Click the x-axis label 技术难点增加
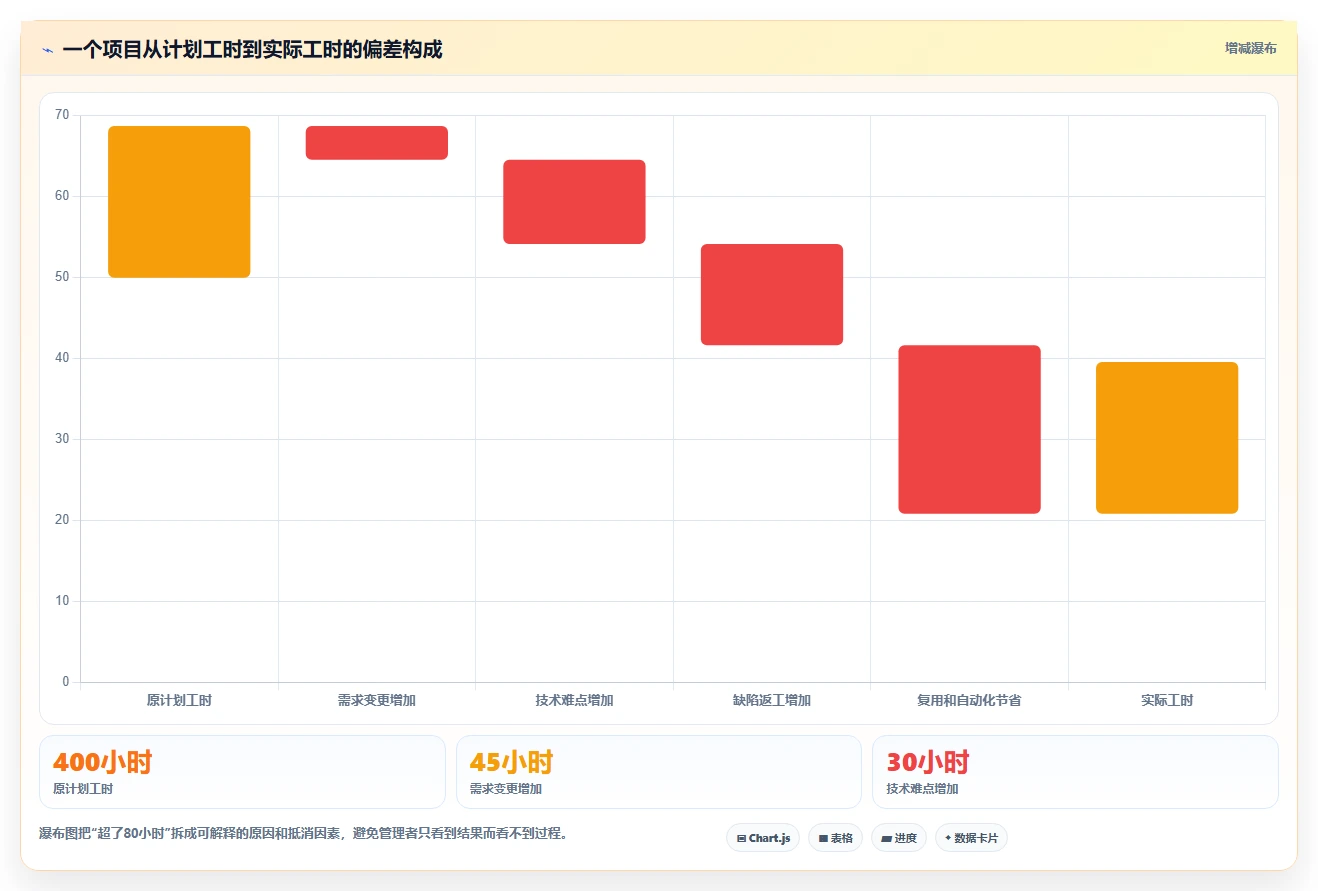 pos(574,701)
